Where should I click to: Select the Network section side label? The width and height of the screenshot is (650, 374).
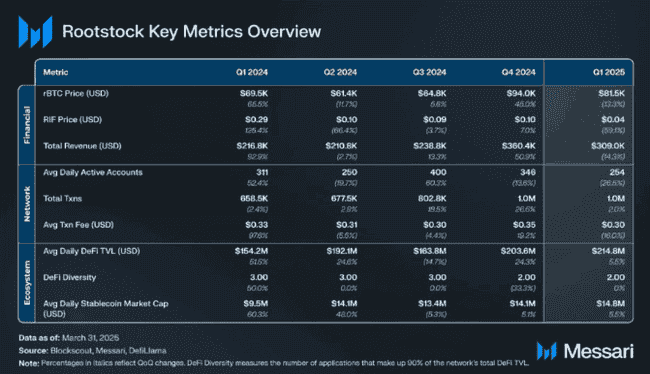coord(27,204)
